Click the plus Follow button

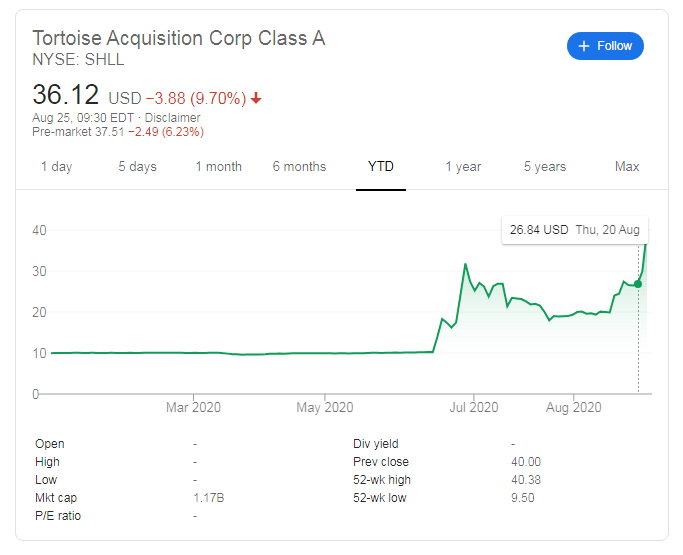pyautogui.click(x=605, y=46)
